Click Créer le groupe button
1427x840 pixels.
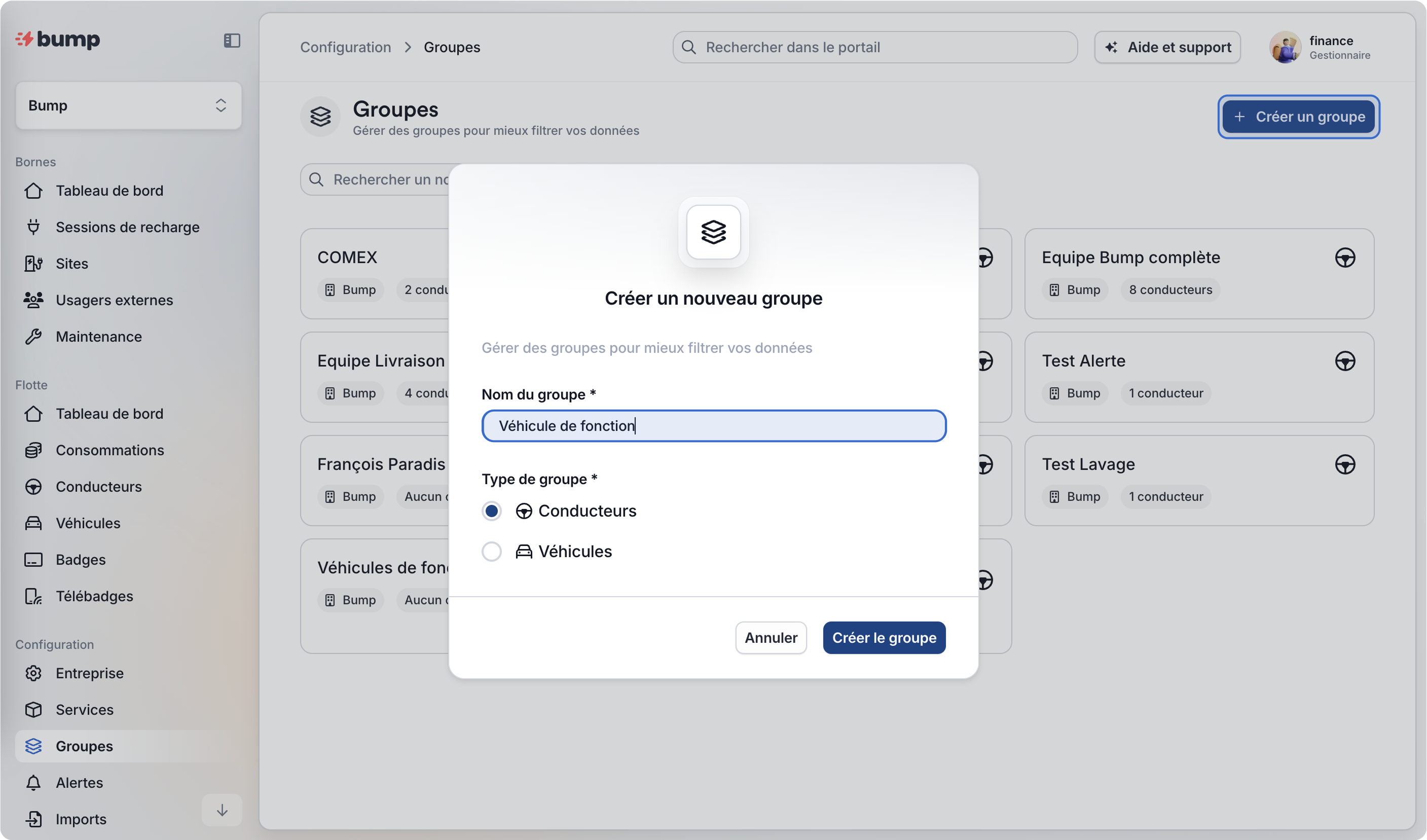click(x=884, y=637)
